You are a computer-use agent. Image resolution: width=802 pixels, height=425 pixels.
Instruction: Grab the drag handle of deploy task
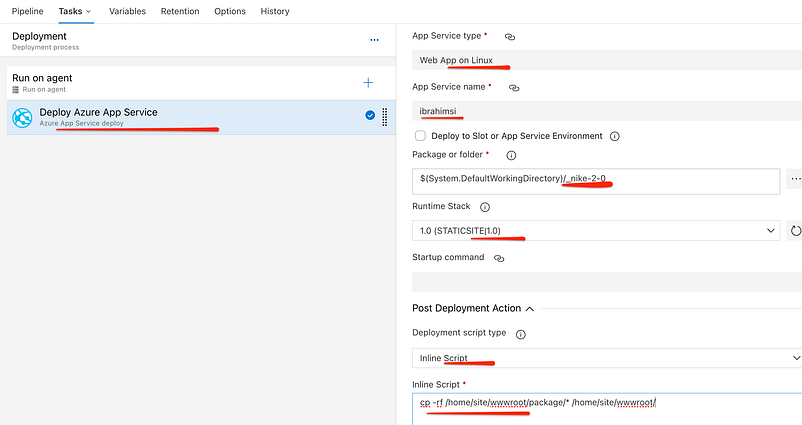[x=385, y=117]
